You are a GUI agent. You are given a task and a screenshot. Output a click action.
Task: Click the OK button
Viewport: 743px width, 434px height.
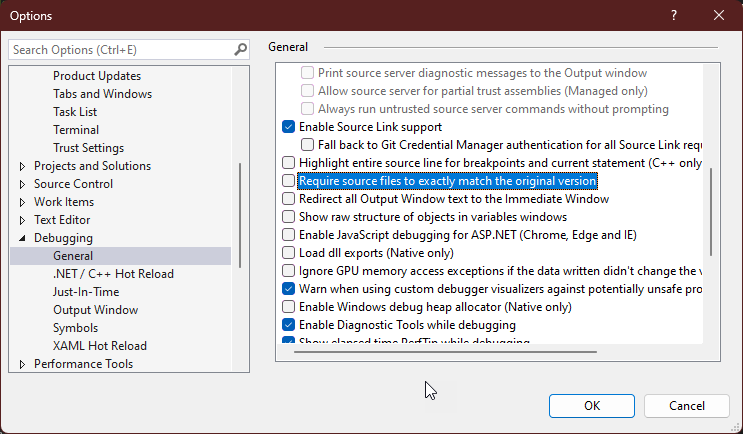point(592,406)
